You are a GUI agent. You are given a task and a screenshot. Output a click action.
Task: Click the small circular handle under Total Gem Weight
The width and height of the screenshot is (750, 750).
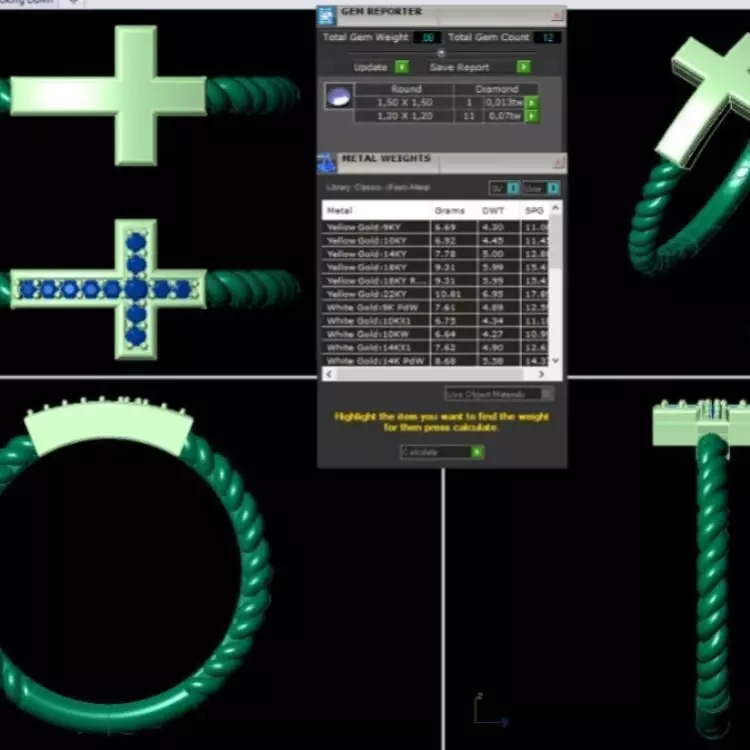coord(441,53)
